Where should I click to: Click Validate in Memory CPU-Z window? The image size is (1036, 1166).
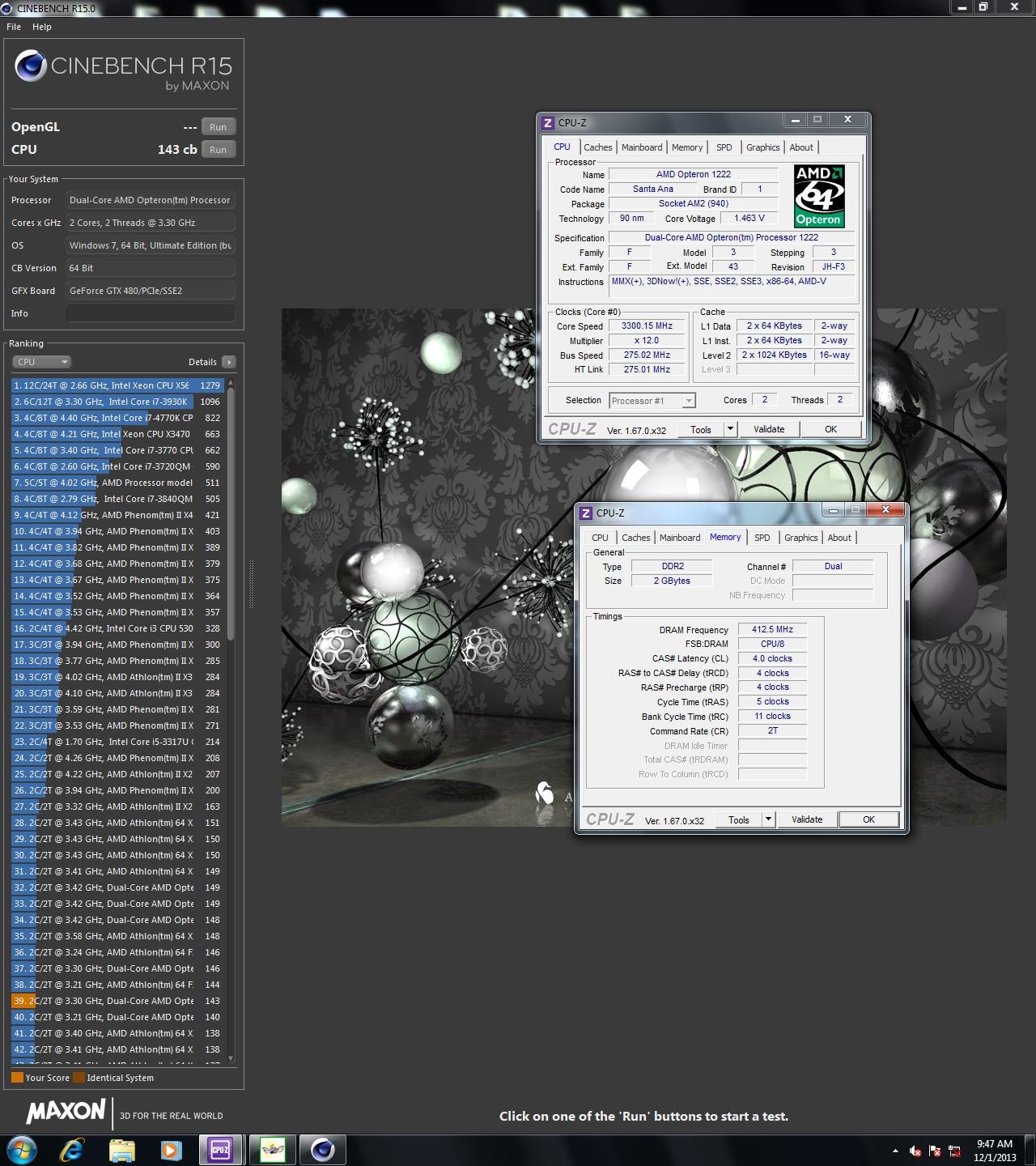(x=807, y=819)
